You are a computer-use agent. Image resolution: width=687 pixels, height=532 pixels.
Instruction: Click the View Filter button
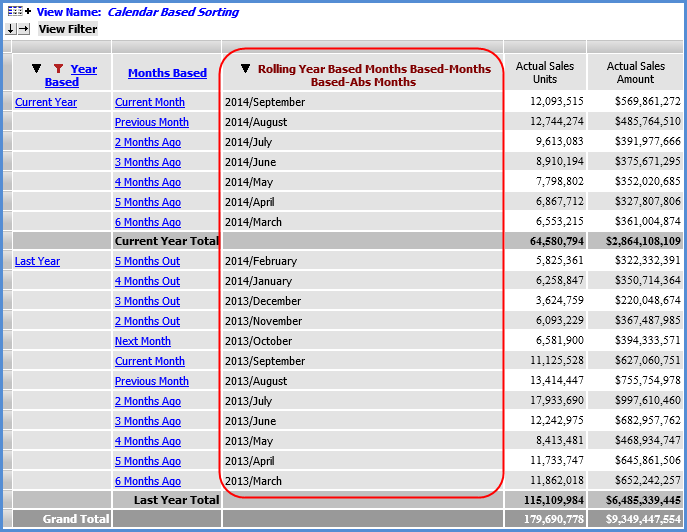point(67,29)
